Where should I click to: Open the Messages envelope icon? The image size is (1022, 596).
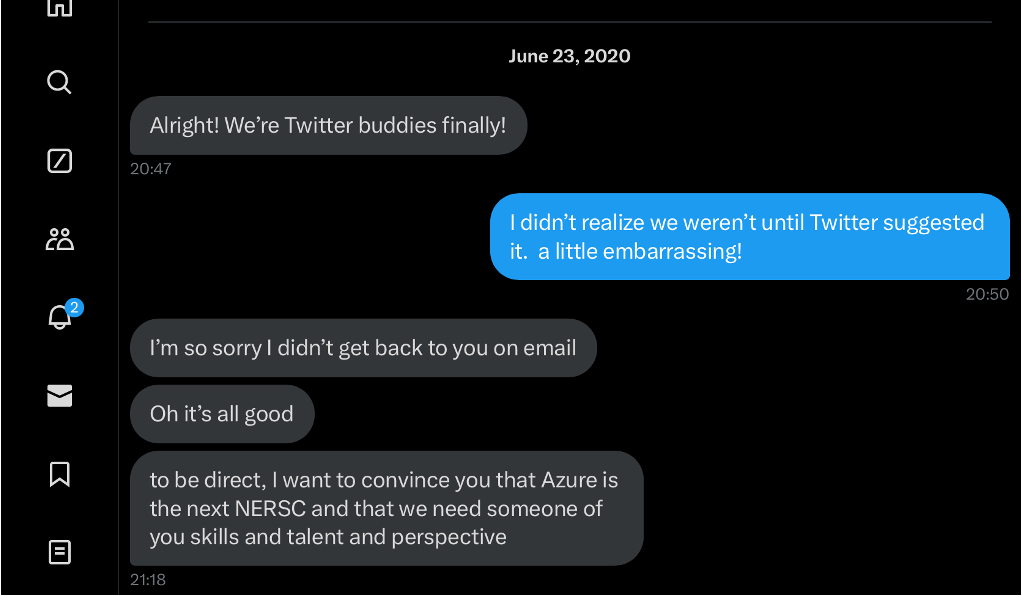[59, 396]
